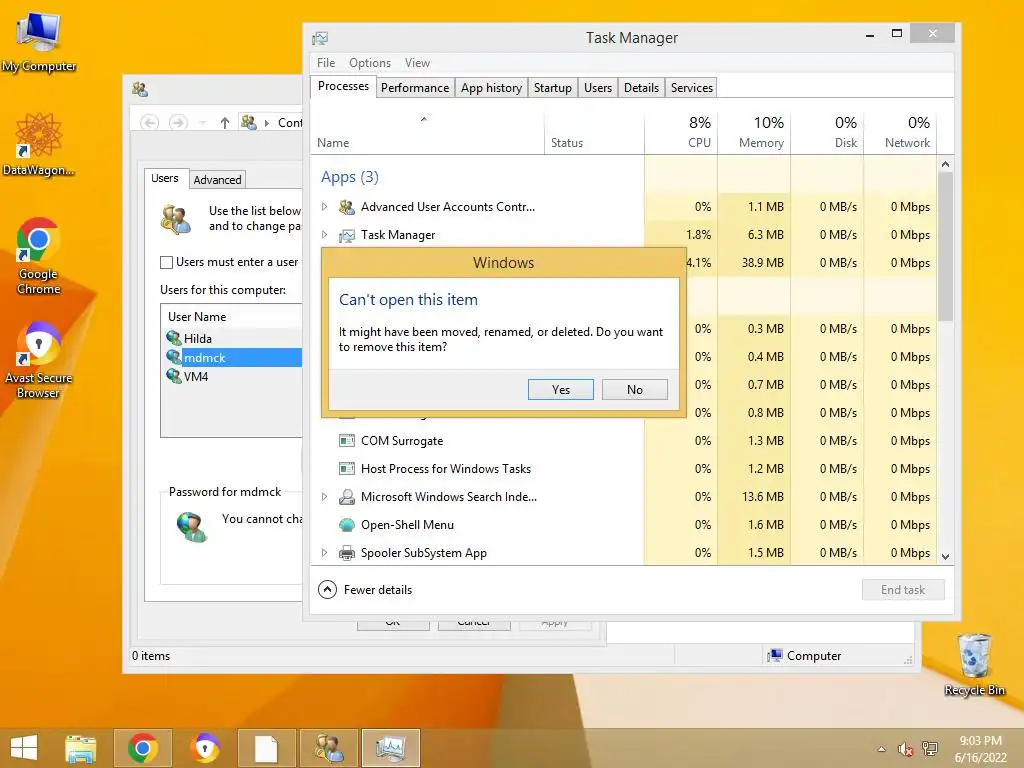Click the network tray icon
Viewport: 1024px width, 768px height.
click(929, 749)
